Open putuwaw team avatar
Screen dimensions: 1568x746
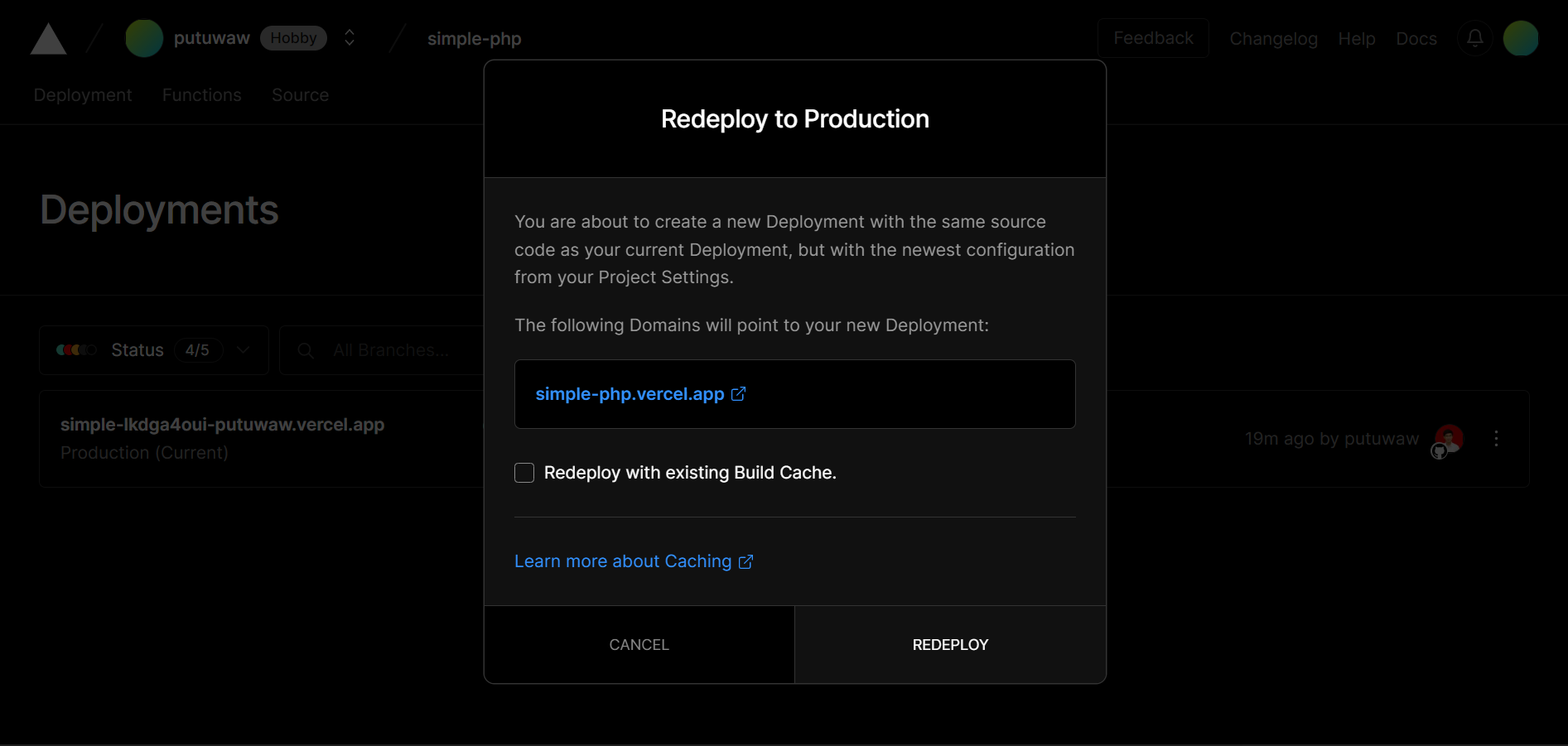pos(144,38)
